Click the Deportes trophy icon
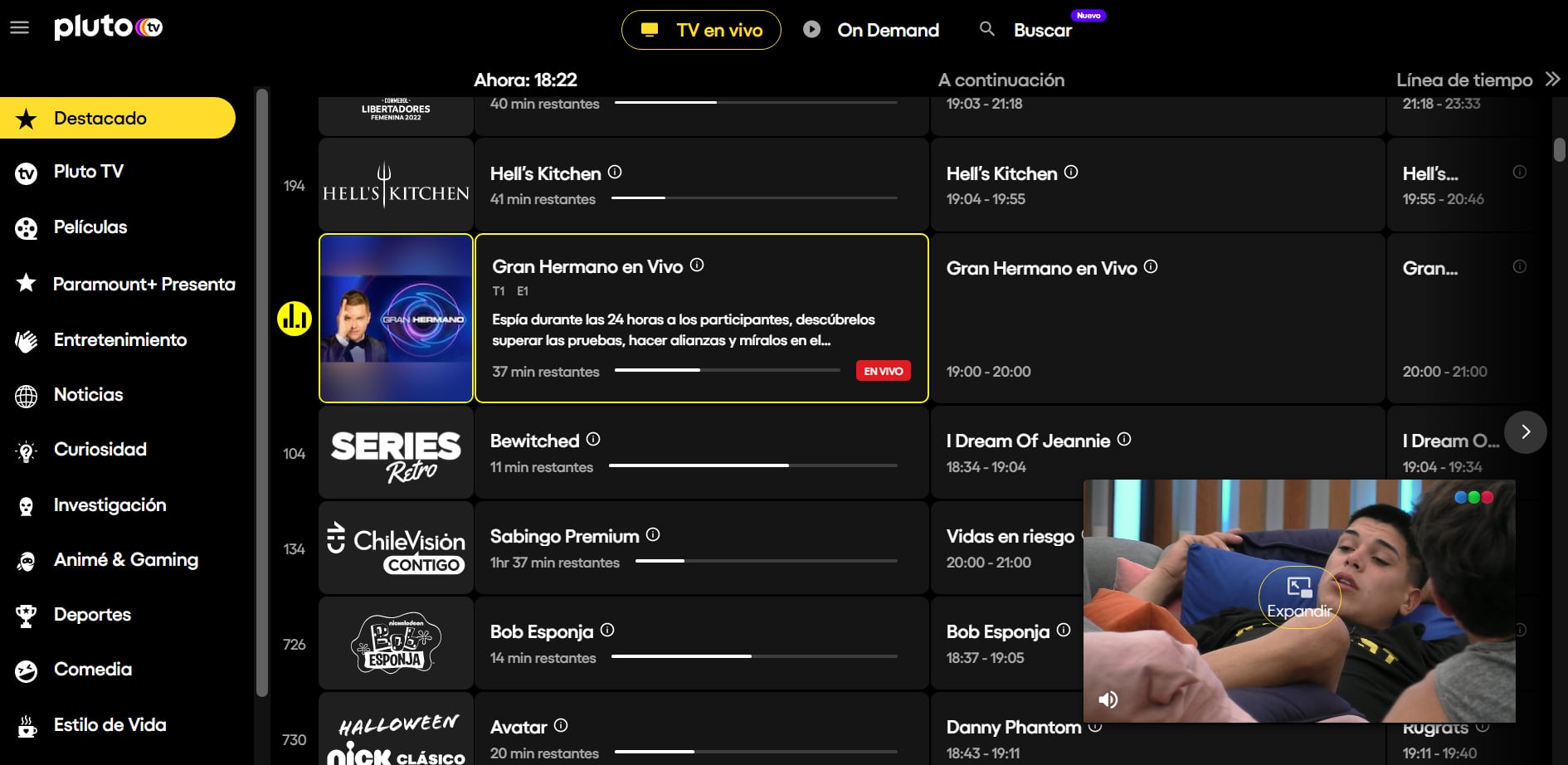The width and height of the screenshot is (1568, 765). (27, 616)
